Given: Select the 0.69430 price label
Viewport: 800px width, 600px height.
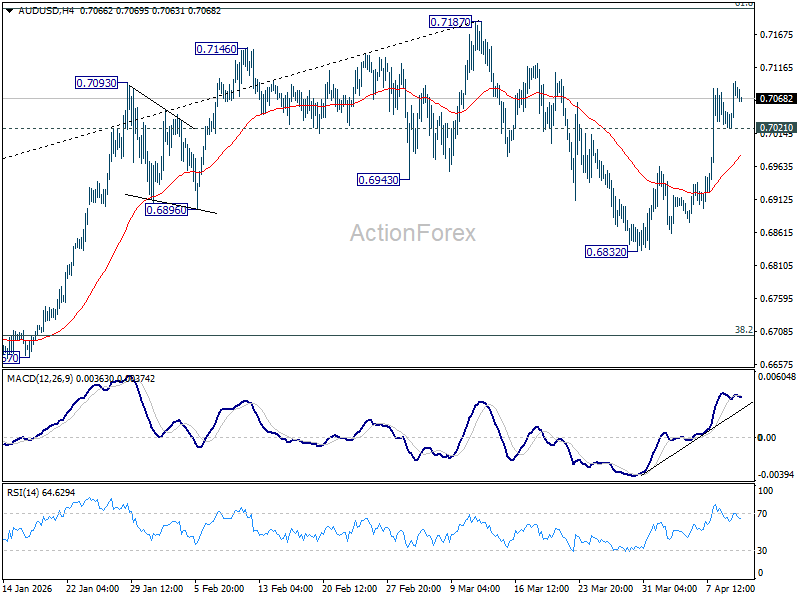Looking at the screenshot, I should point(378,180).
